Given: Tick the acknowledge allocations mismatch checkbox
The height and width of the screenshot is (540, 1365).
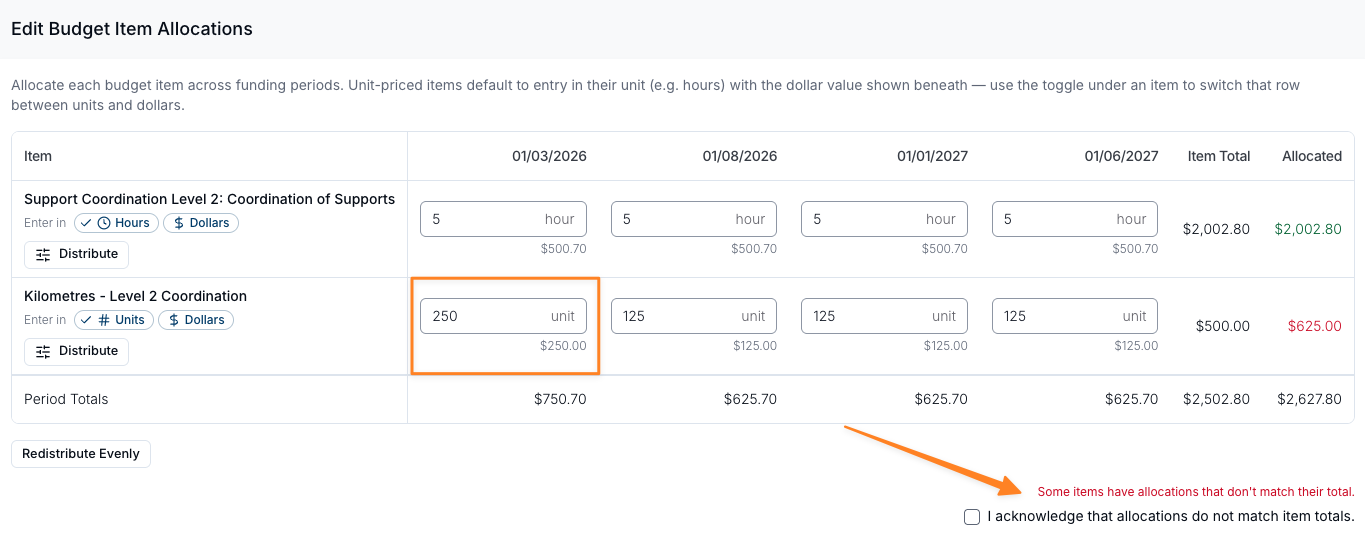Looking at the screenshot, I should tap(972, 517).
